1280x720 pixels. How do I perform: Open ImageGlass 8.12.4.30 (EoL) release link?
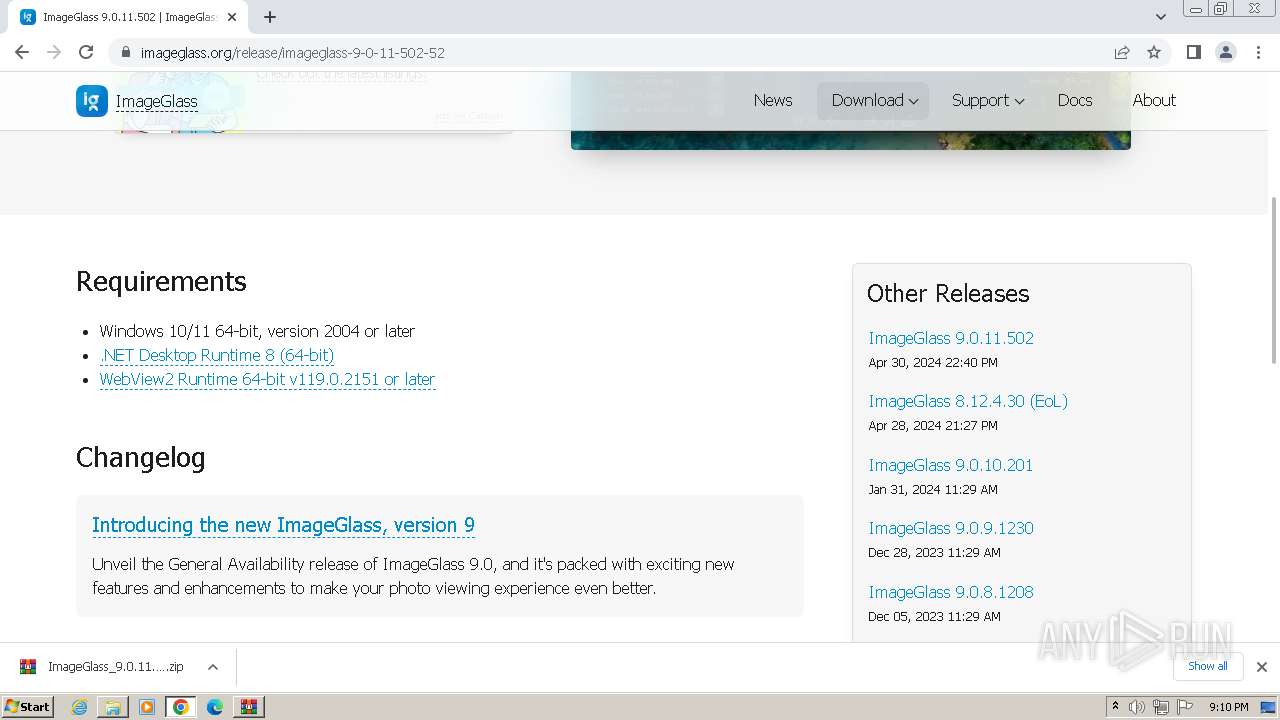click(x=968, y=401)
